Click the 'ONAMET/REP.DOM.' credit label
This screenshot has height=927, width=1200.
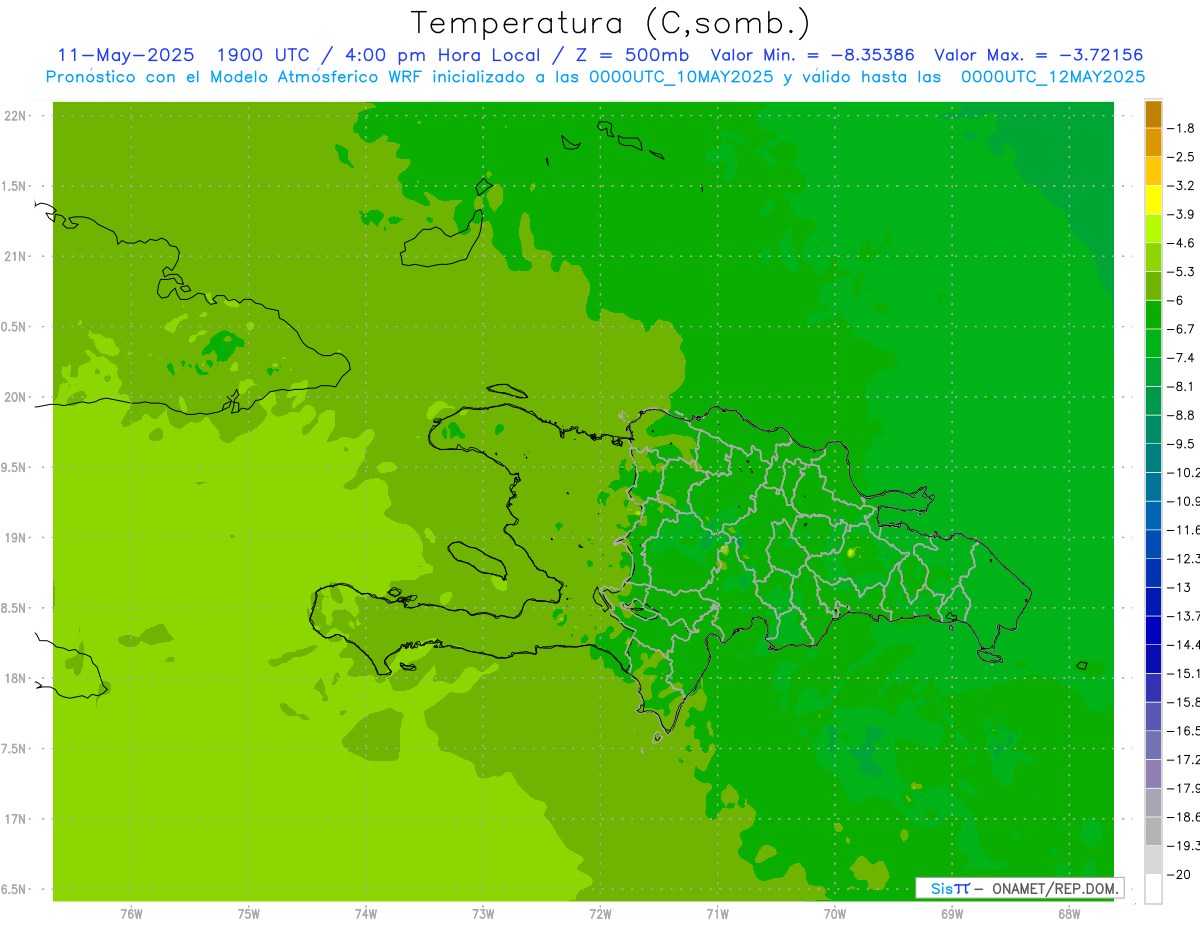coord(1054,888)
